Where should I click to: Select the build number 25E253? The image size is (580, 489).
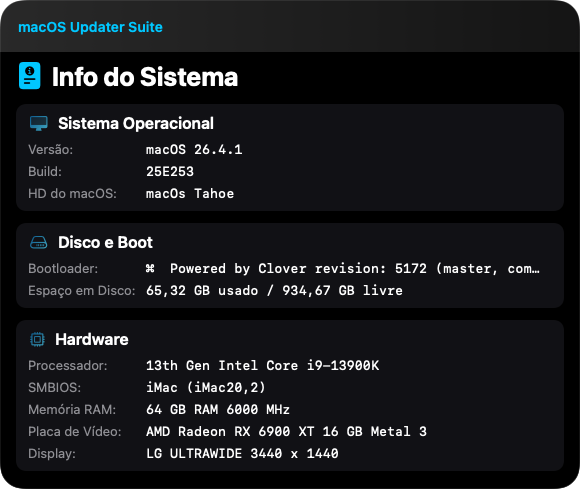pos(170,172)
